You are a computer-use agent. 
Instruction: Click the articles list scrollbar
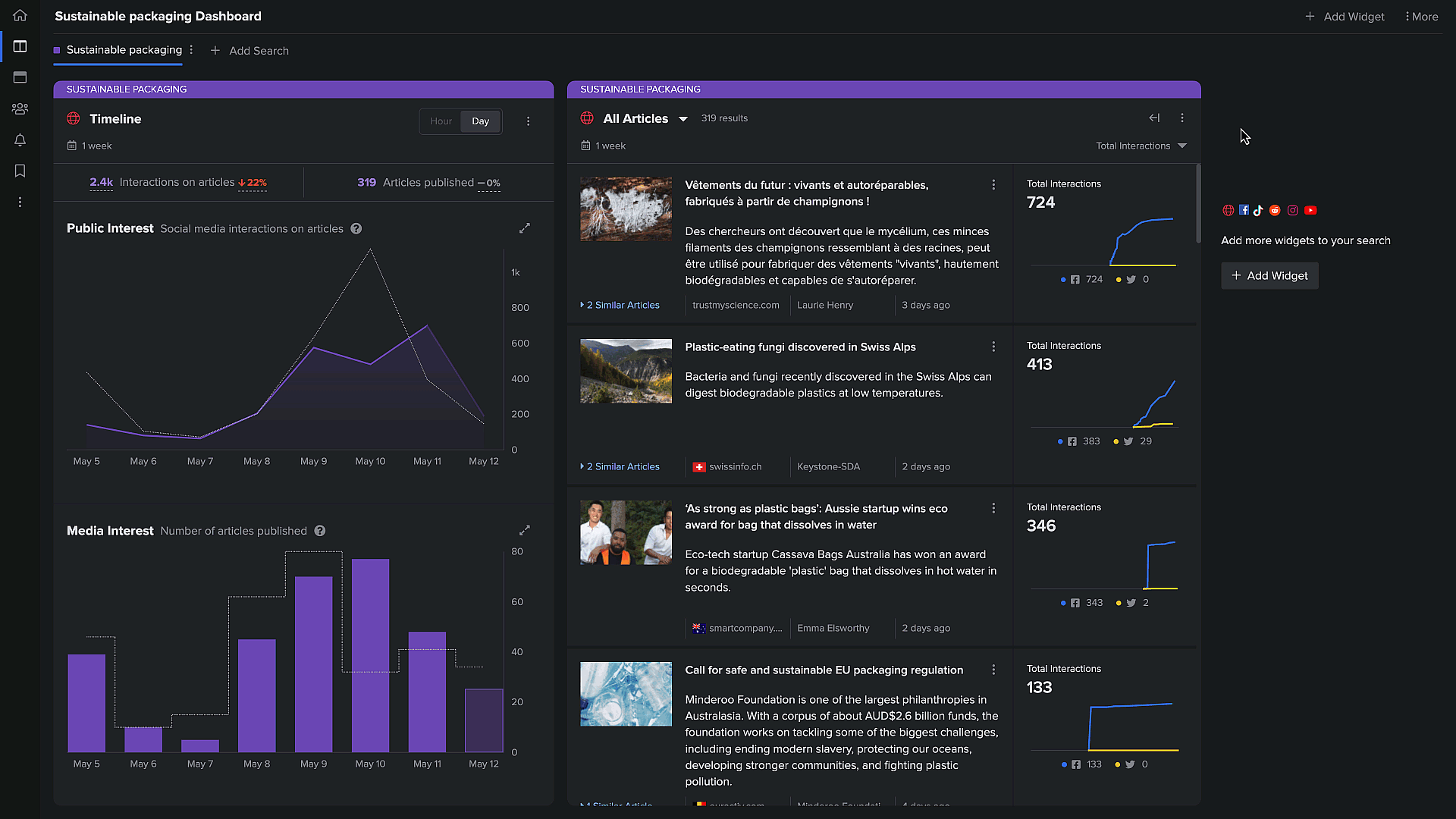tap(1198, 204)
